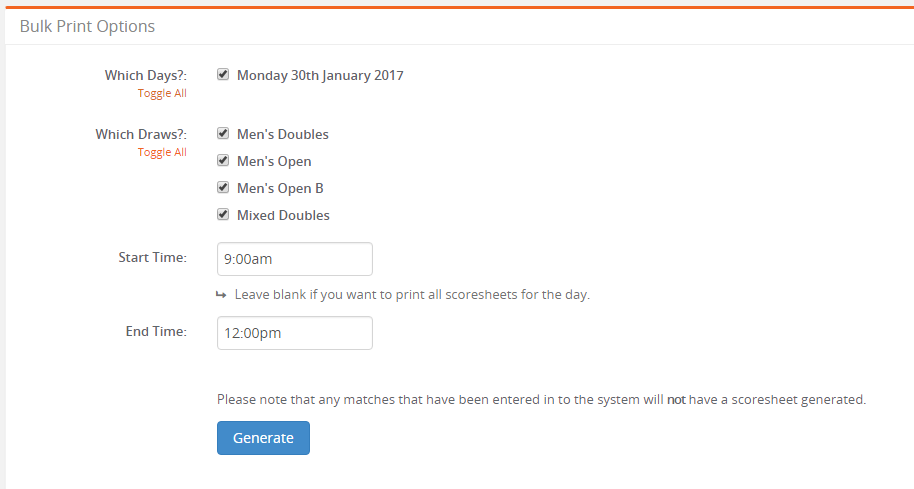This screenshot has height=489, width=914.
Task: Click the End Time field label
Action: point(156,331)
